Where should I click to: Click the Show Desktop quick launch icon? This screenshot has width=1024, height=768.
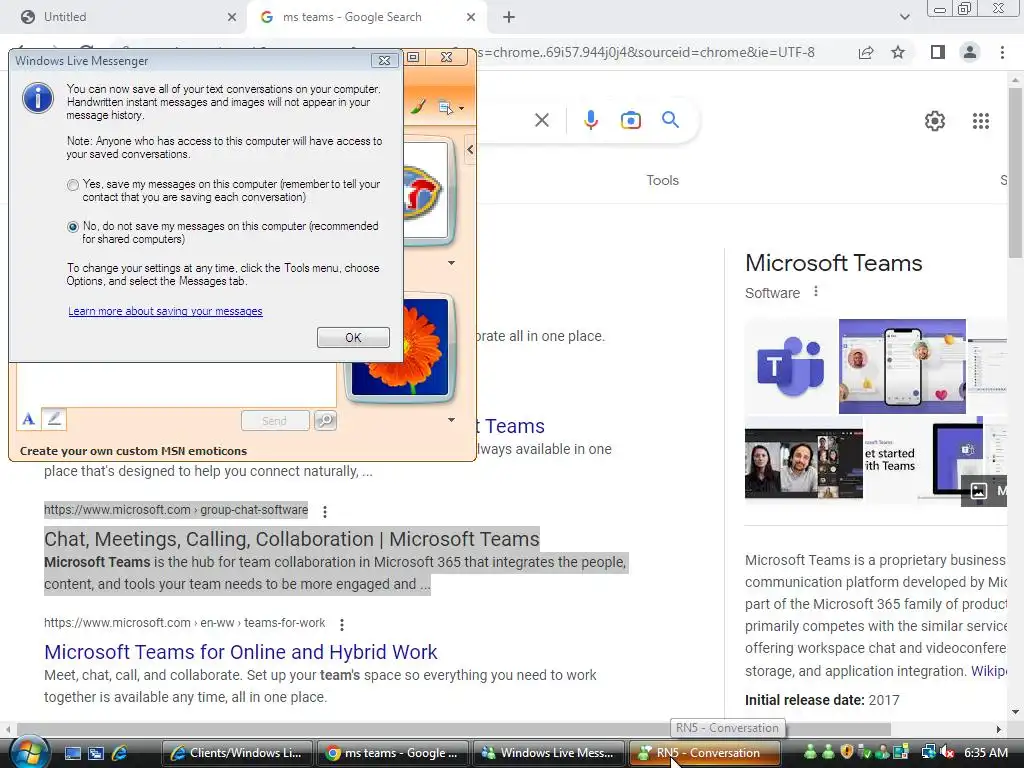(x=72, y=753)
